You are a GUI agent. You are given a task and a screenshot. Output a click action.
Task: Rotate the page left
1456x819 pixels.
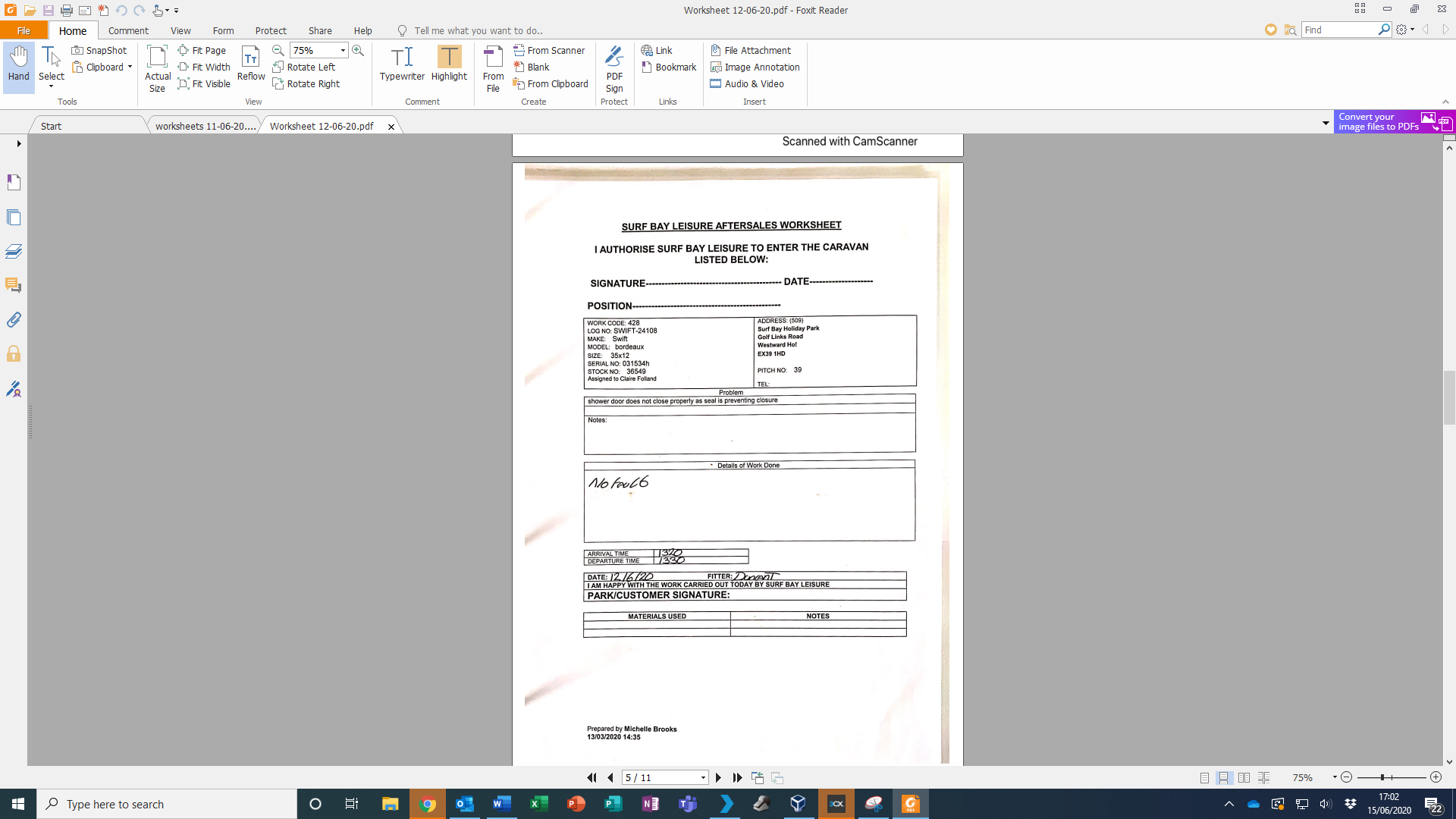click(303, 67)
